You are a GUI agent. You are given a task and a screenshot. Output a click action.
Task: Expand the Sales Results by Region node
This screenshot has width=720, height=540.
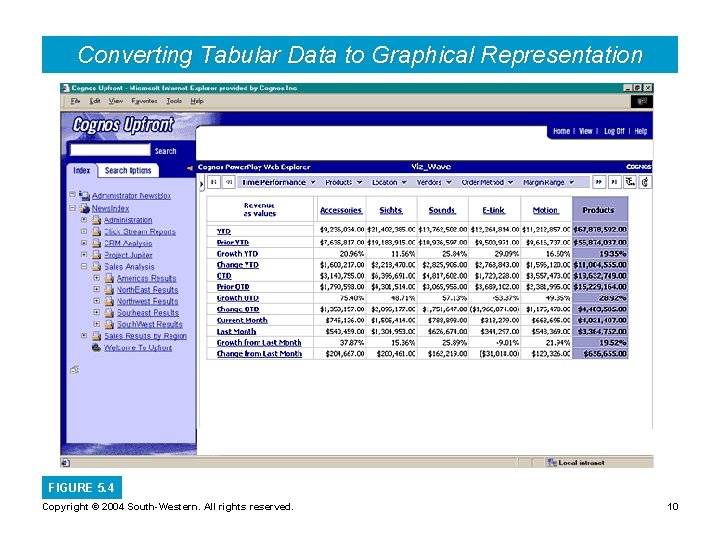point(84,335)
